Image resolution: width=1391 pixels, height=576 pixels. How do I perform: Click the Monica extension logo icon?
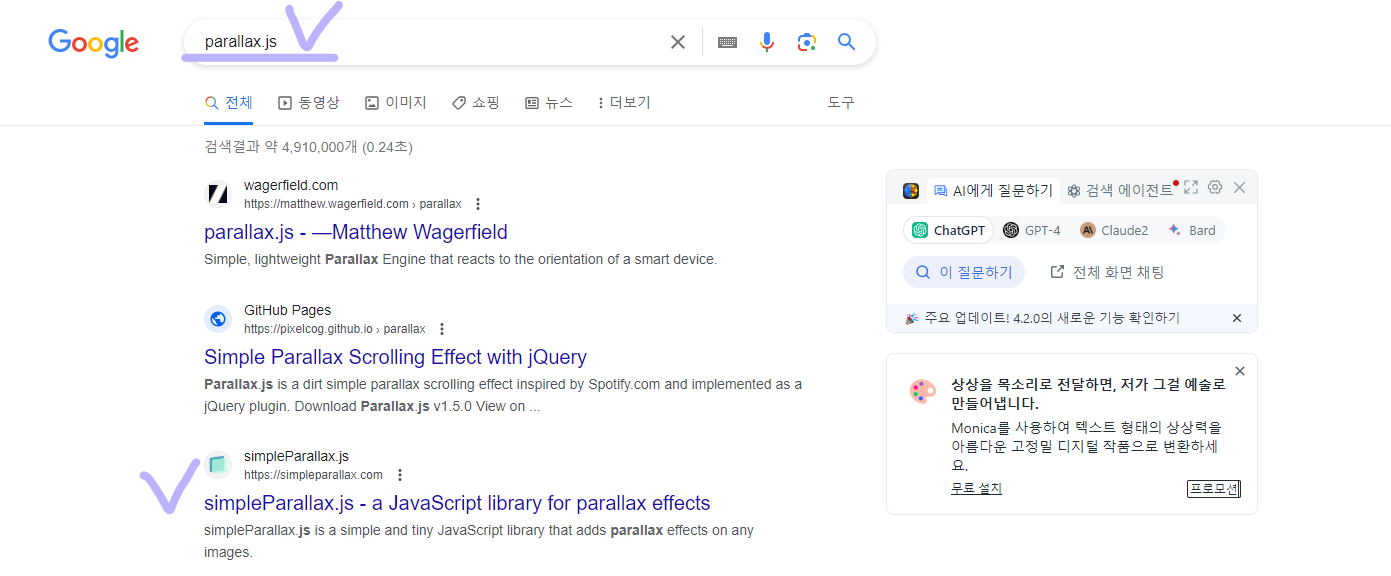click(x=911, y=190)
